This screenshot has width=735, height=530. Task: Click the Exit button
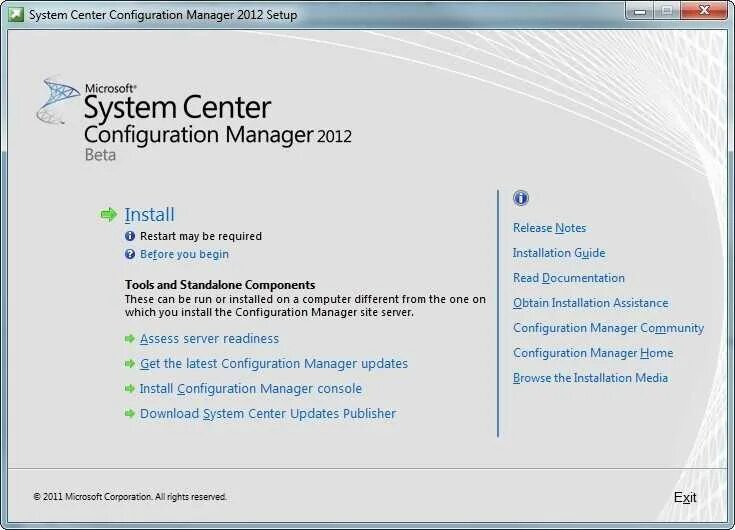[685, 497]
